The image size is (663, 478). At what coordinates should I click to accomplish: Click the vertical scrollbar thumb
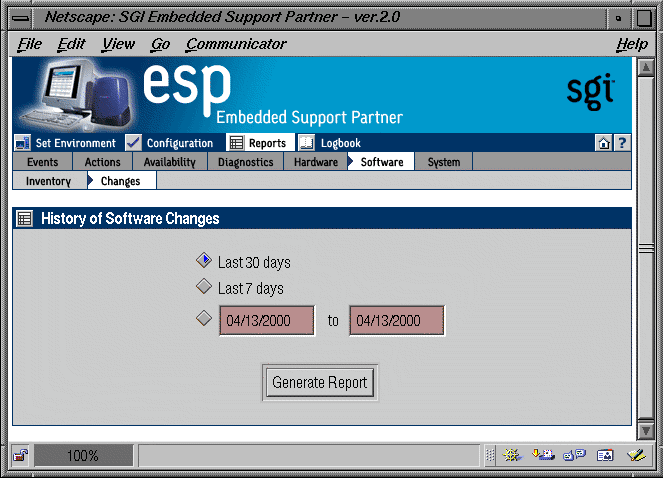646,247
